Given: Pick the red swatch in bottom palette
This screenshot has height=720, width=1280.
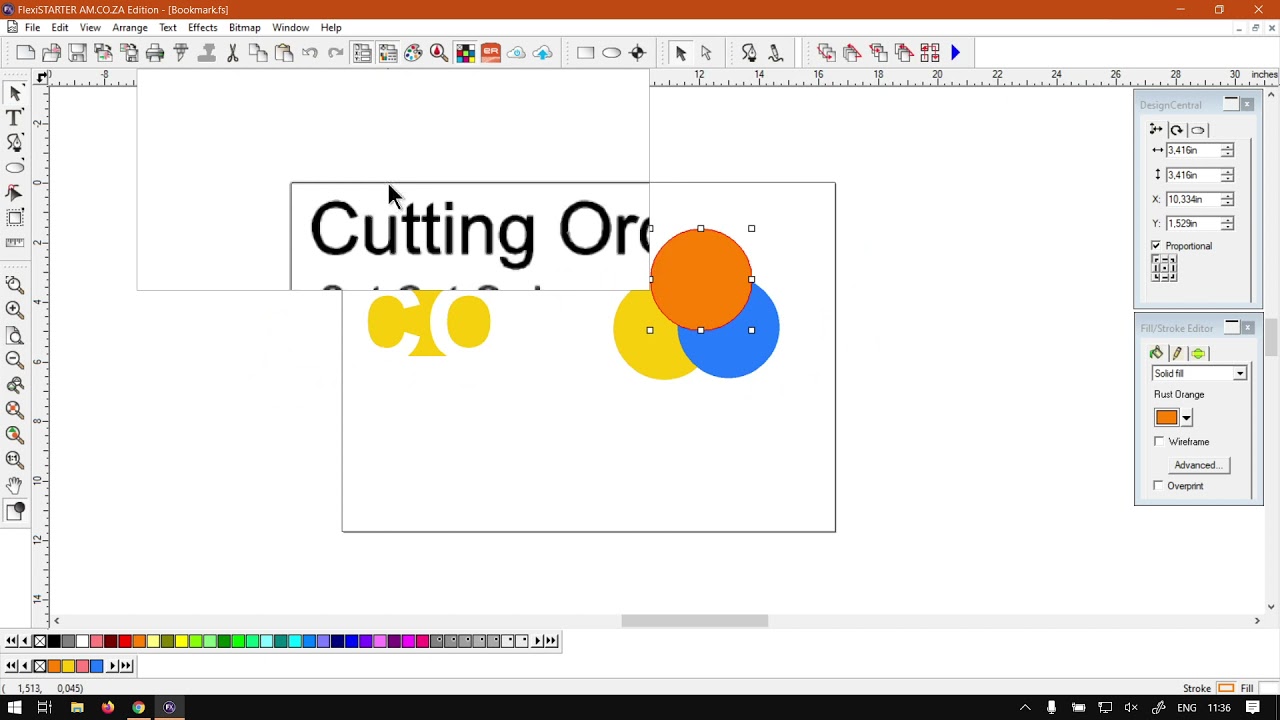Looking at the screenshot, I should [124, 641].
